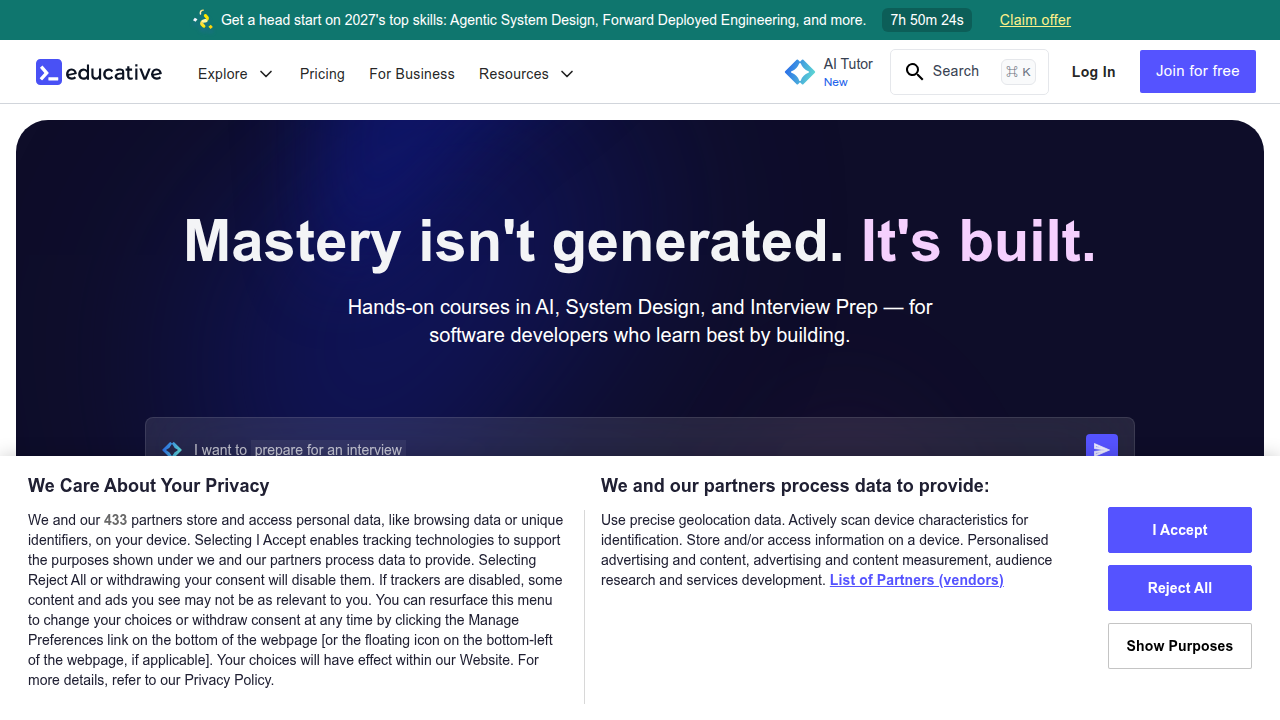Click the AI Tutor label
Screen dimensions: 1280x720
848,64
